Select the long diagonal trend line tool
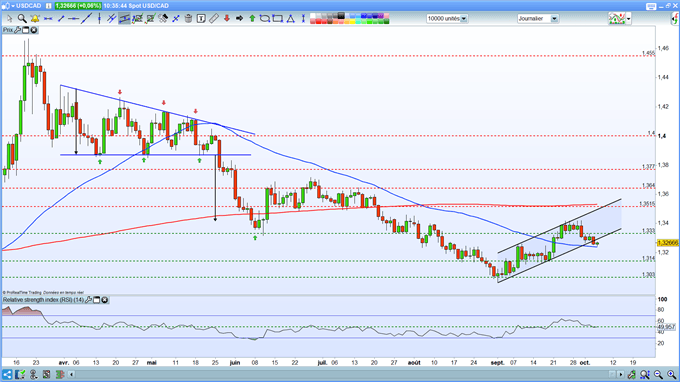Viewport: 680px width, 382px height. coord(86,19)
